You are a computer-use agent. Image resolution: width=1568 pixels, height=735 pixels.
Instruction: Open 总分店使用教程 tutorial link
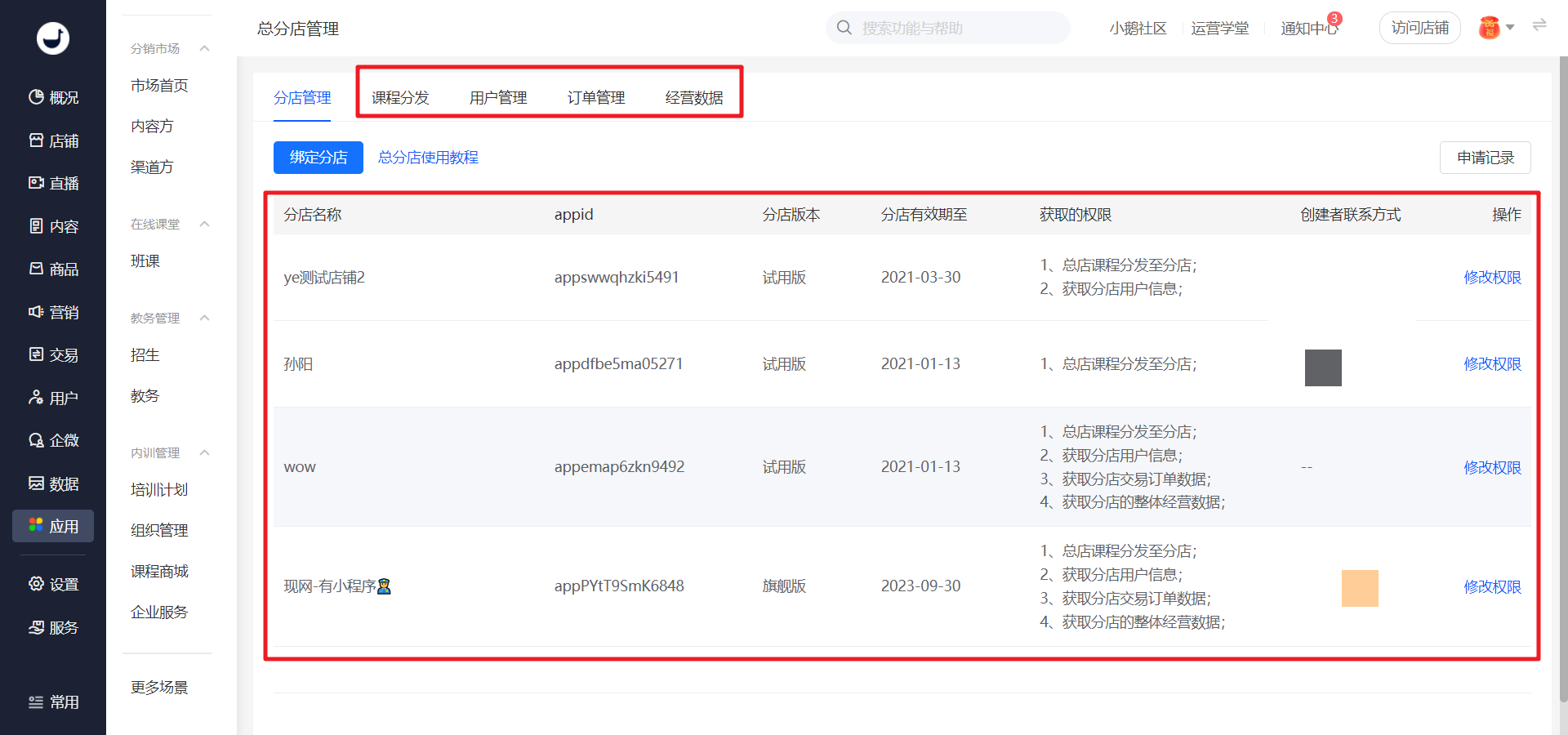[428, 158]
